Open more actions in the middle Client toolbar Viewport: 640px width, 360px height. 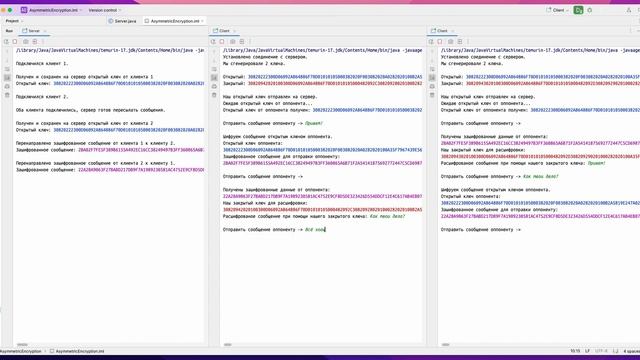coord(250,42)
